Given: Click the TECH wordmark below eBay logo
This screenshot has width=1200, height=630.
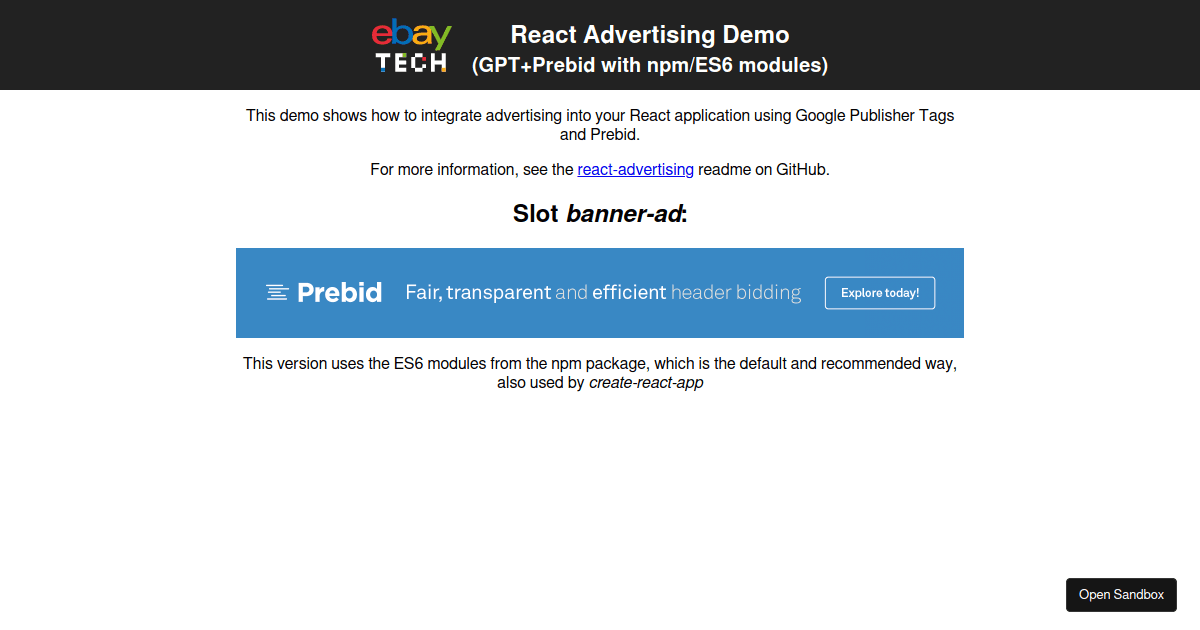Looking at the screenshot, I should [x=411, y=63].
